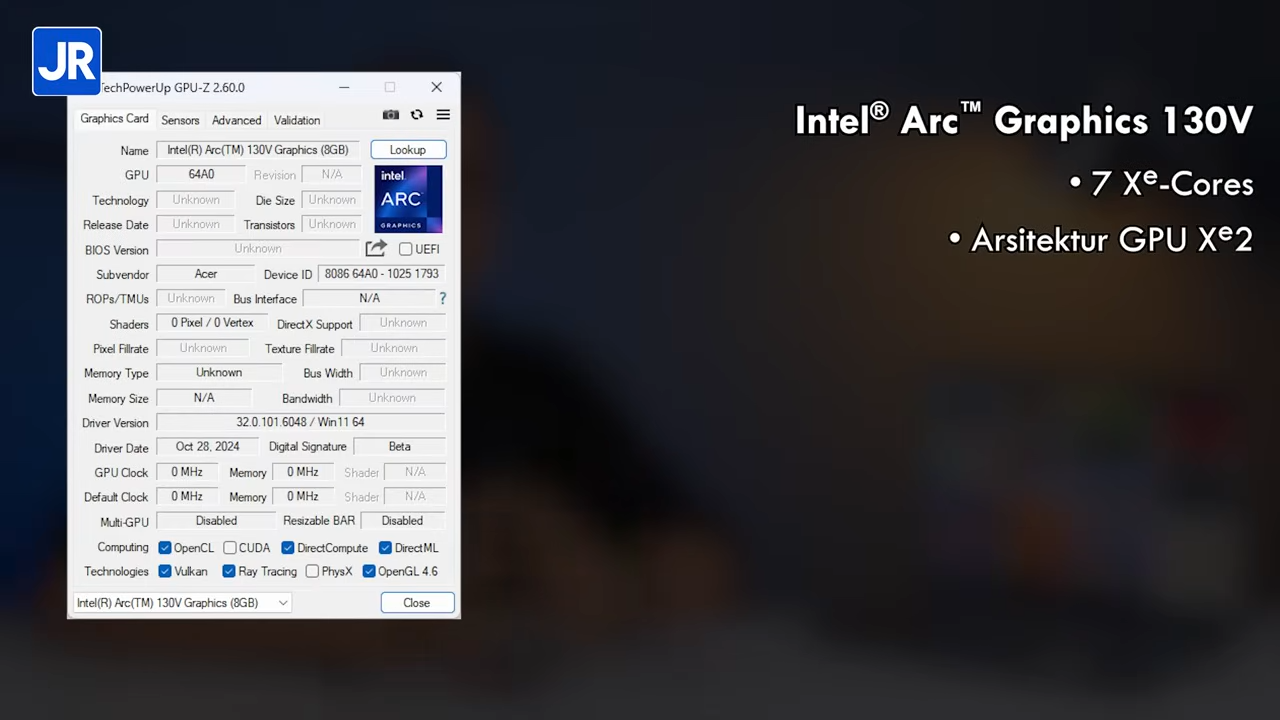Toggle the UEFI checkbox
Image resolution: width=1280 pixels, height=720 pixels.
[x=406, y=249]
